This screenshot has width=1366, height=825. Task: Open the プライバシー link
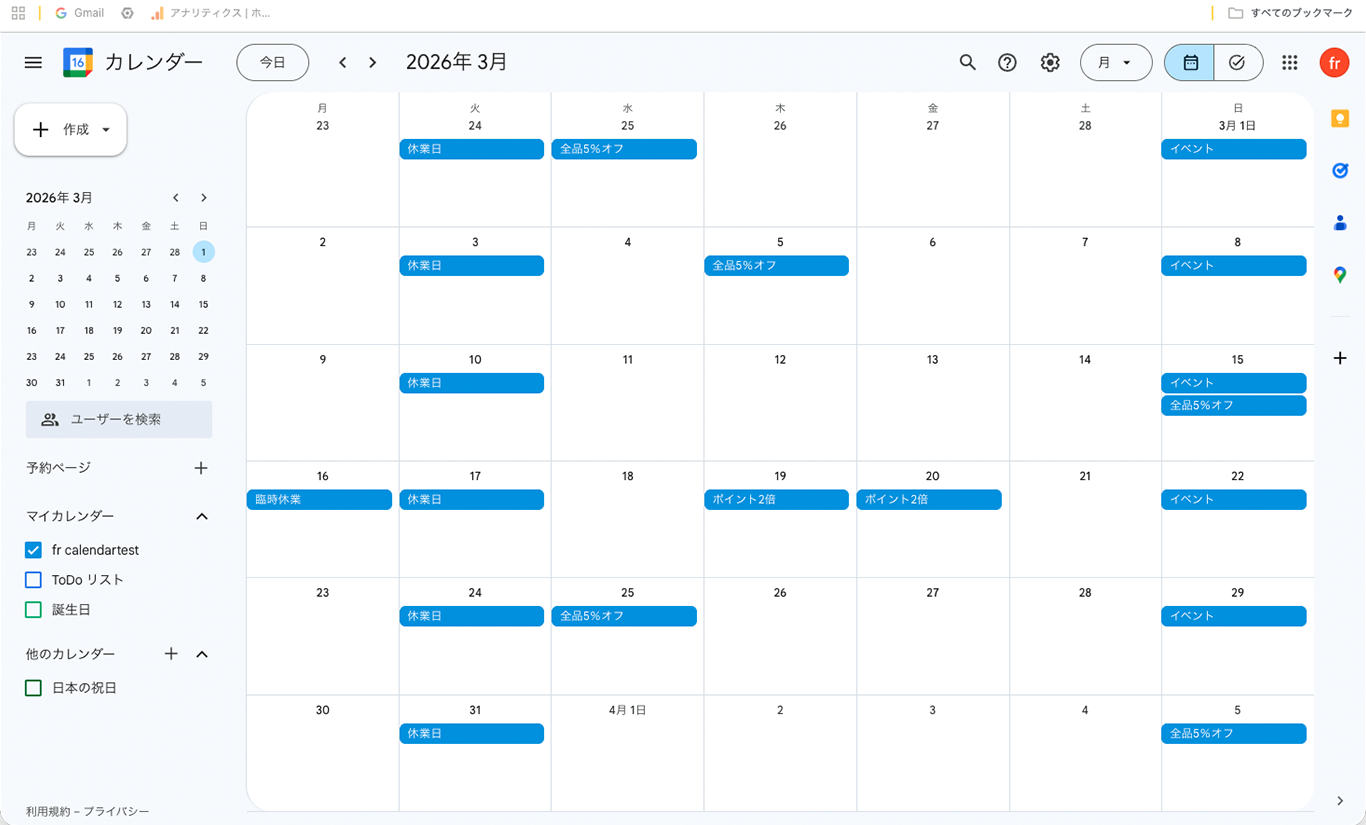tap(119, 812)
